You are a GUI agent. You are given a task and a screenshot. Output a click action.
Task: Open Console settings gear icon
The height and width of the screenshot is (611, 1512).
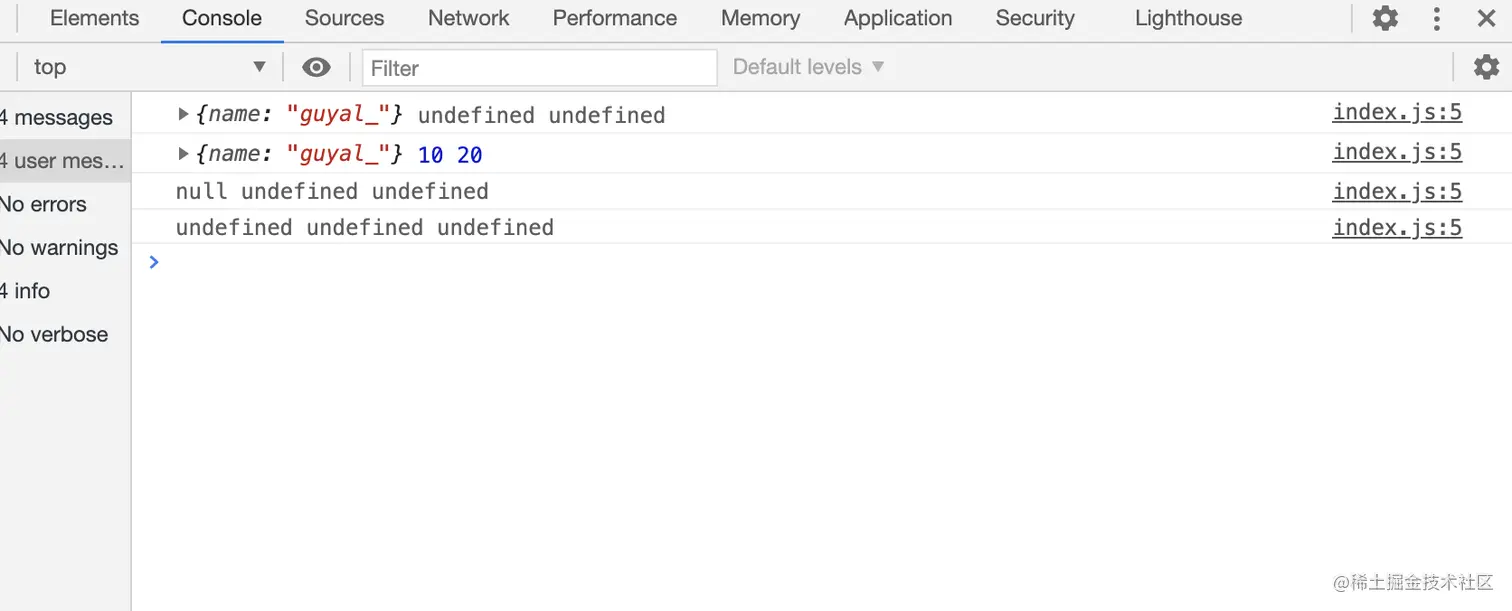[1487, 67]
